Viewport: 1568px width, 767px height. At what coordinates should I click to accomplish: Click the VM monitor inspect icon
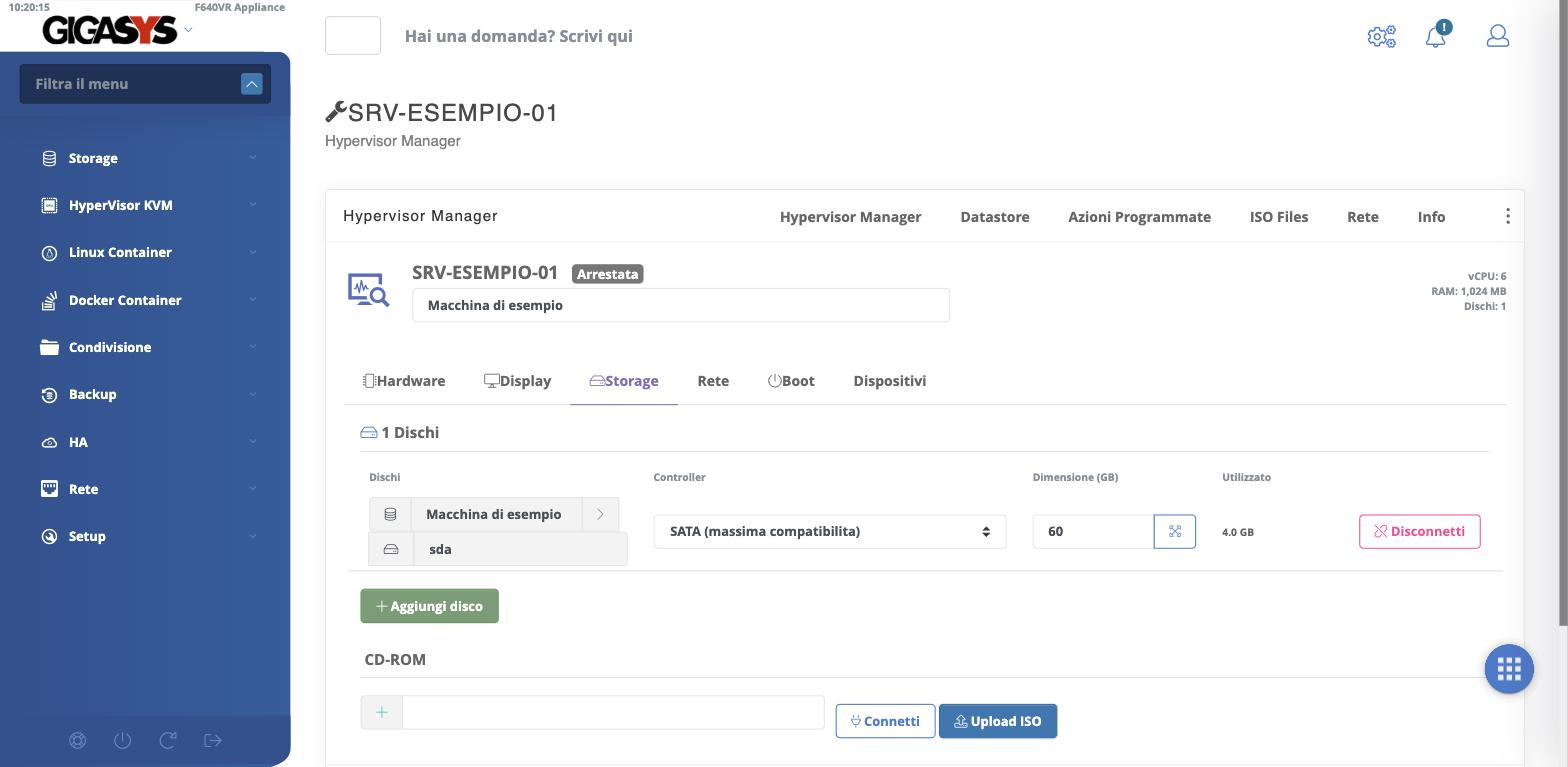coord(368,289)
